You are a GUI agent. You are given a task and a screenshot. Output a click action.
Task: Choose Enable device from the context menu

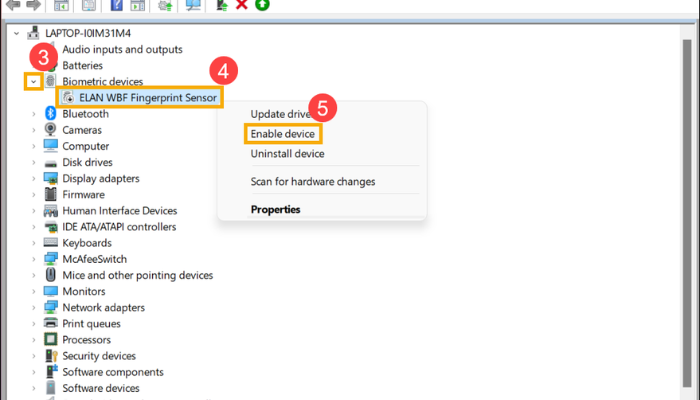click(x=283, y=134)
